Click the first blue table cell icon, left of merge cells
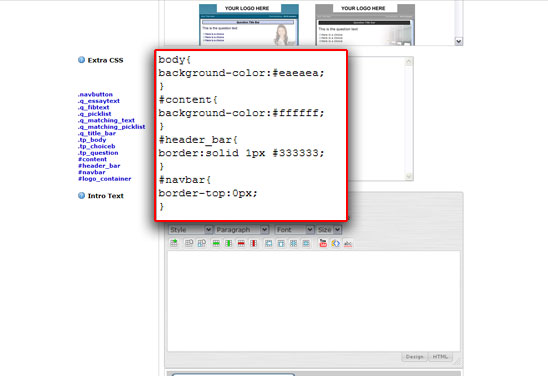Screen dimensions: 548x376 pos(268,243)
